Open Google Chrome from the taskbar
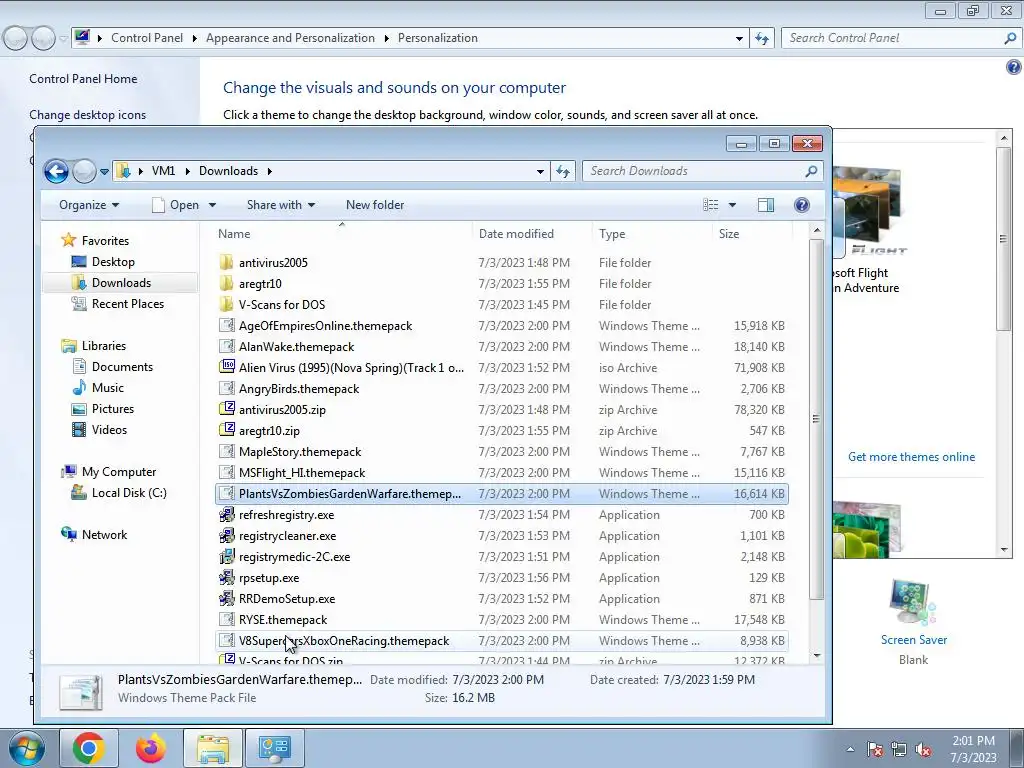1024x768 pixels. [89, 748]
